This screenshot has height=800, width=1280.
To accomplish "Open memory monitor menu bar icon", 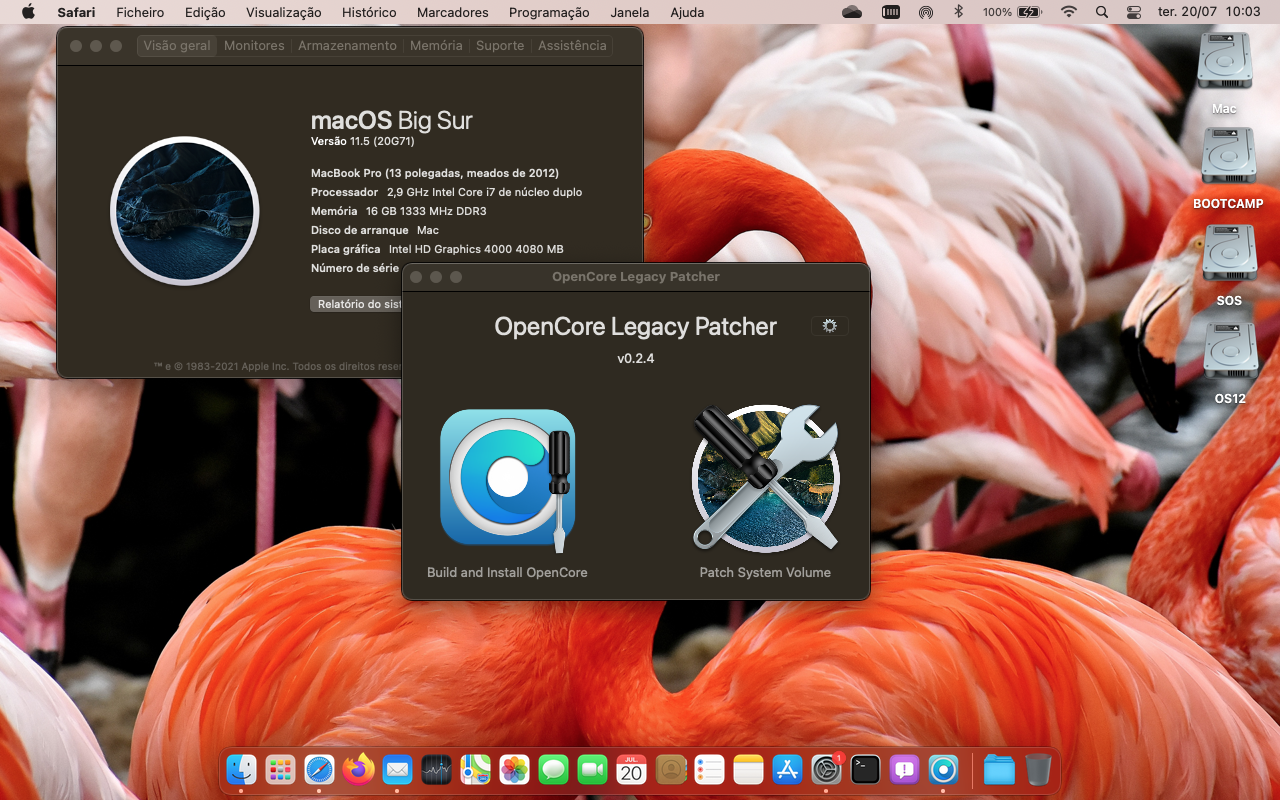I will pyautogui.click(x=890, y=12).
